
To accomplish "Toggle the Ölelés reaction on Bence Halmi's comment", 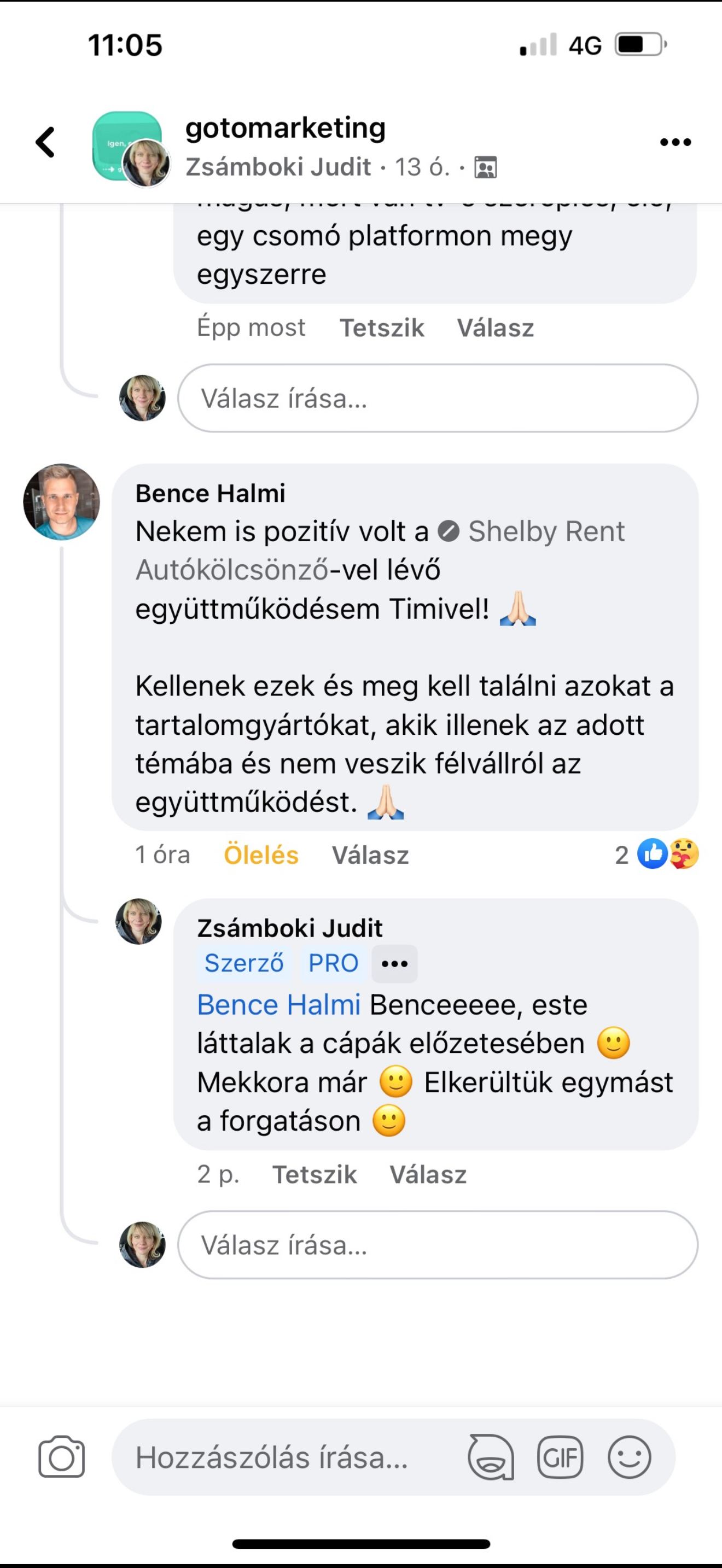I will pos(261,855).
